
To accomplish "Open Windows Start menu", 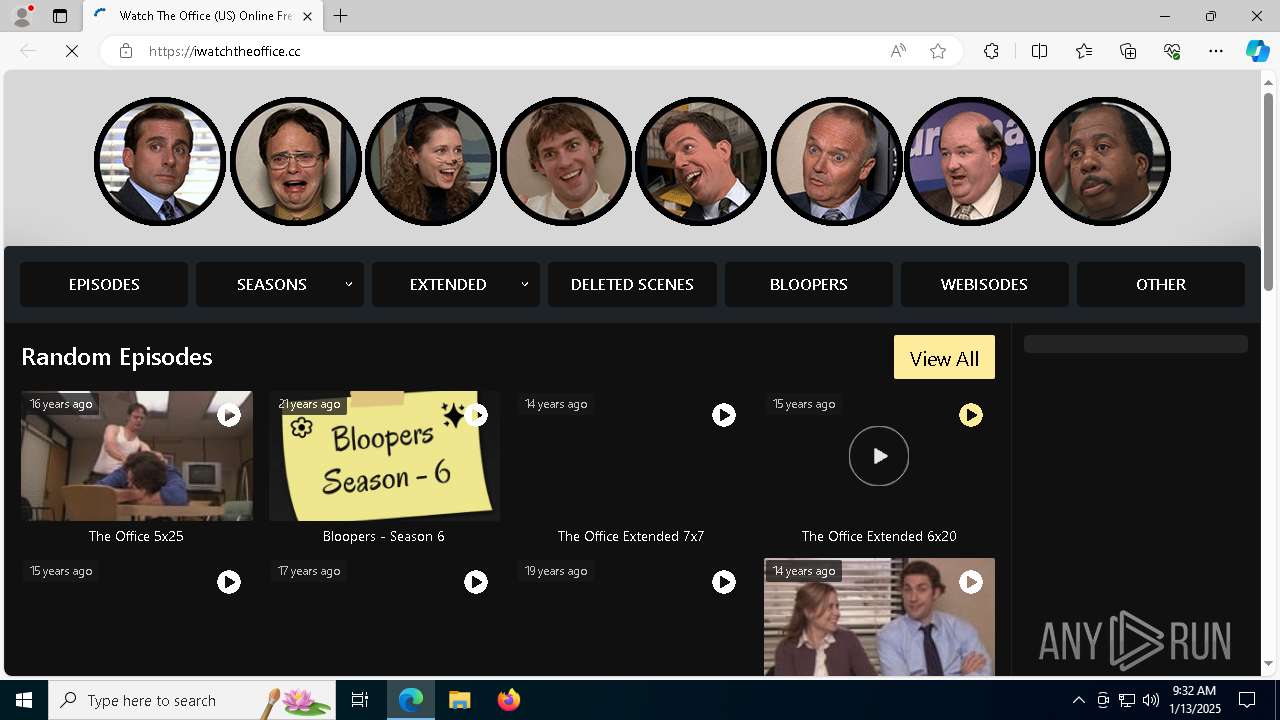I will pyautogui.click(x=24, y=700).
